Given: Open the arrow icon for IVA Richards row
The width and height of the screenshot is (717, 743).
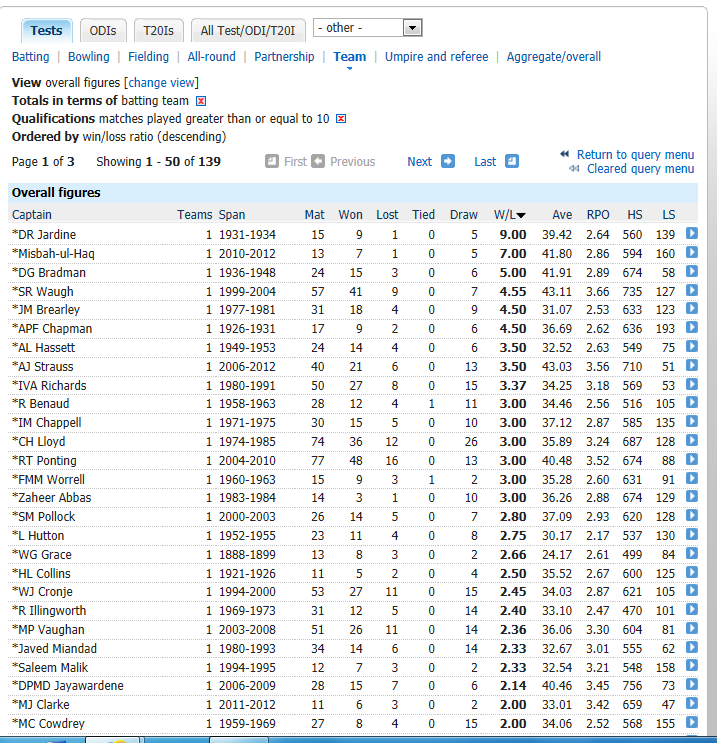Looking at the screenshot, I should point(692,384).
